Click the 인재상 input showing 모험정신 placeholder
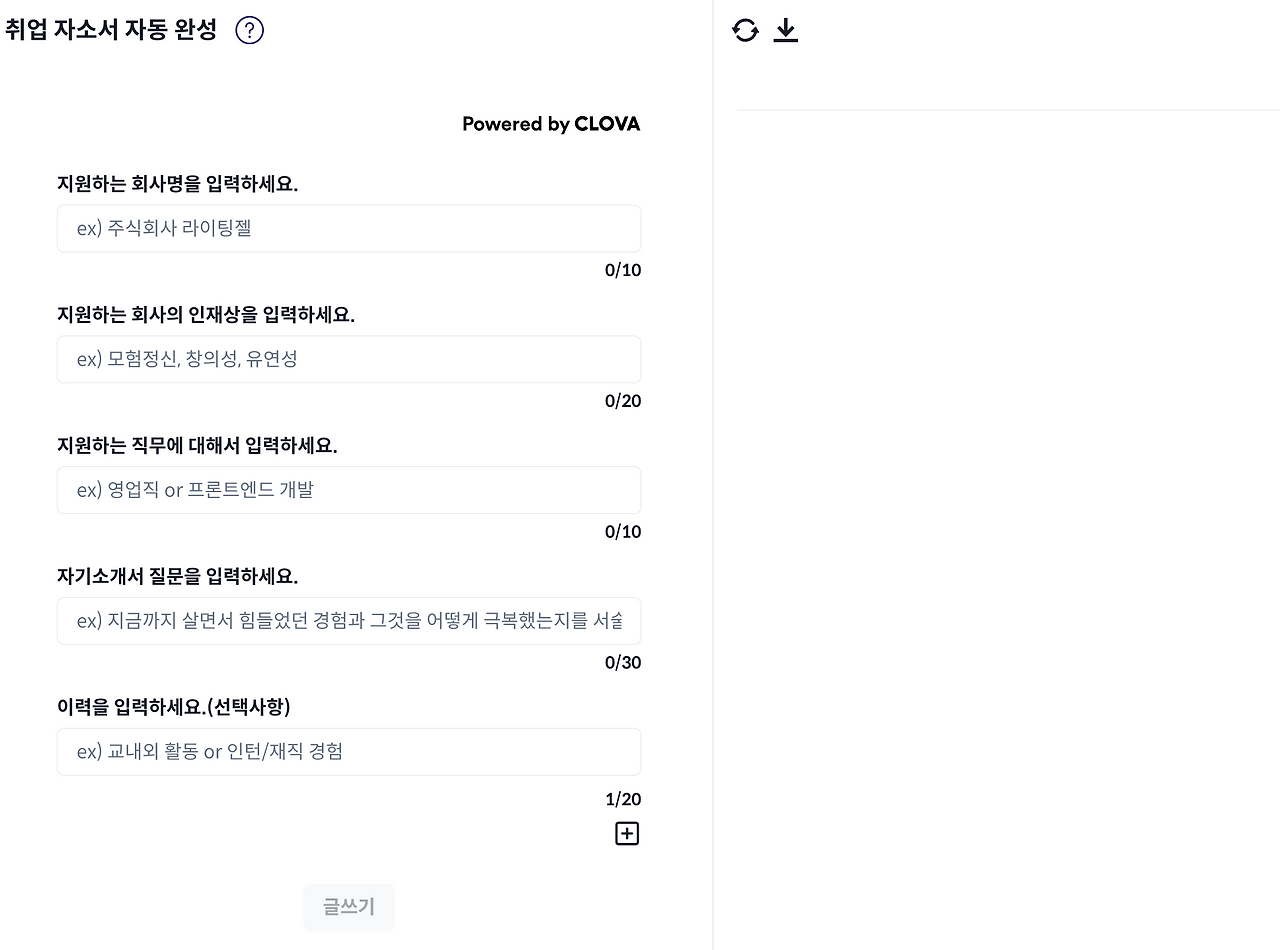This screenshot has height=950, width=1280. click(349, 359)
